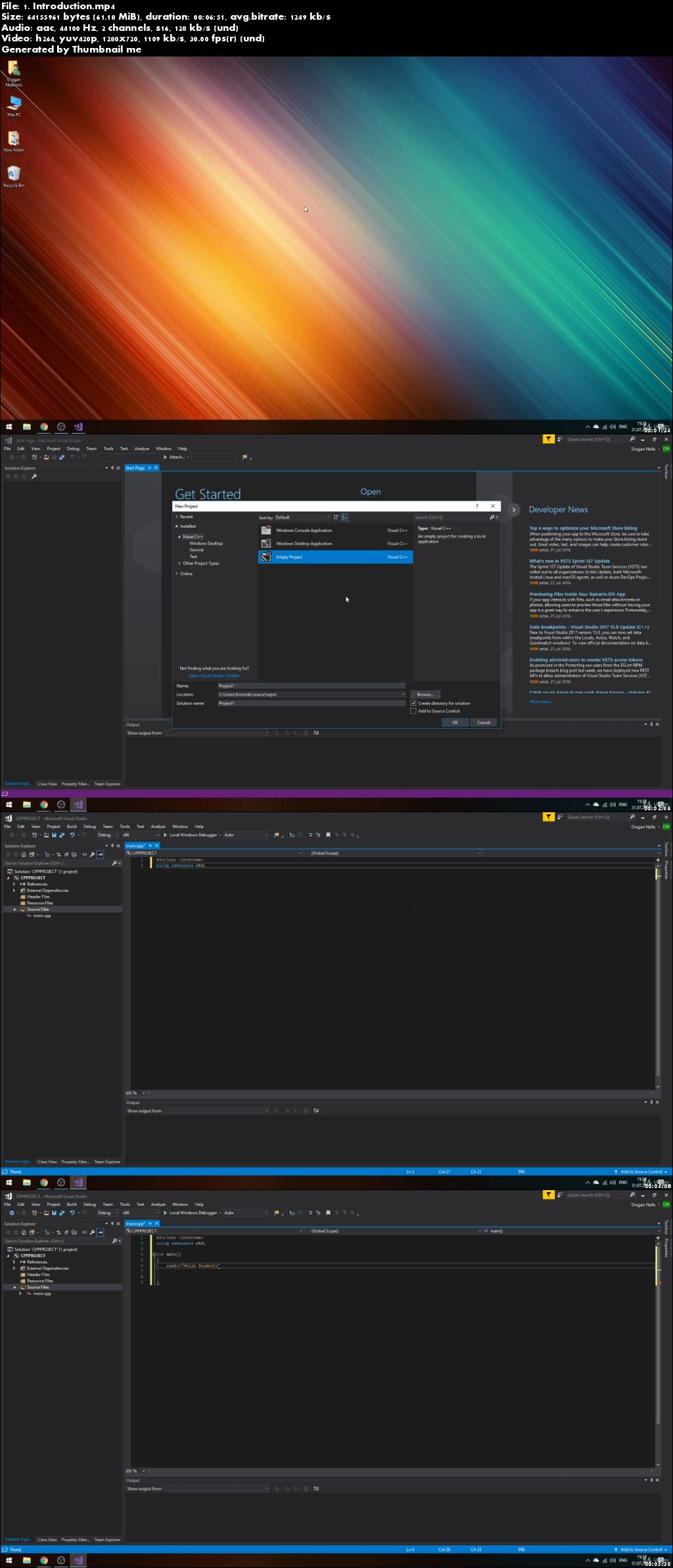Image resolution: width=673 pixels, height=1568 pixels.
Task: Click Open File icon in two-line main.cpp window
Action: click(47, 835)
